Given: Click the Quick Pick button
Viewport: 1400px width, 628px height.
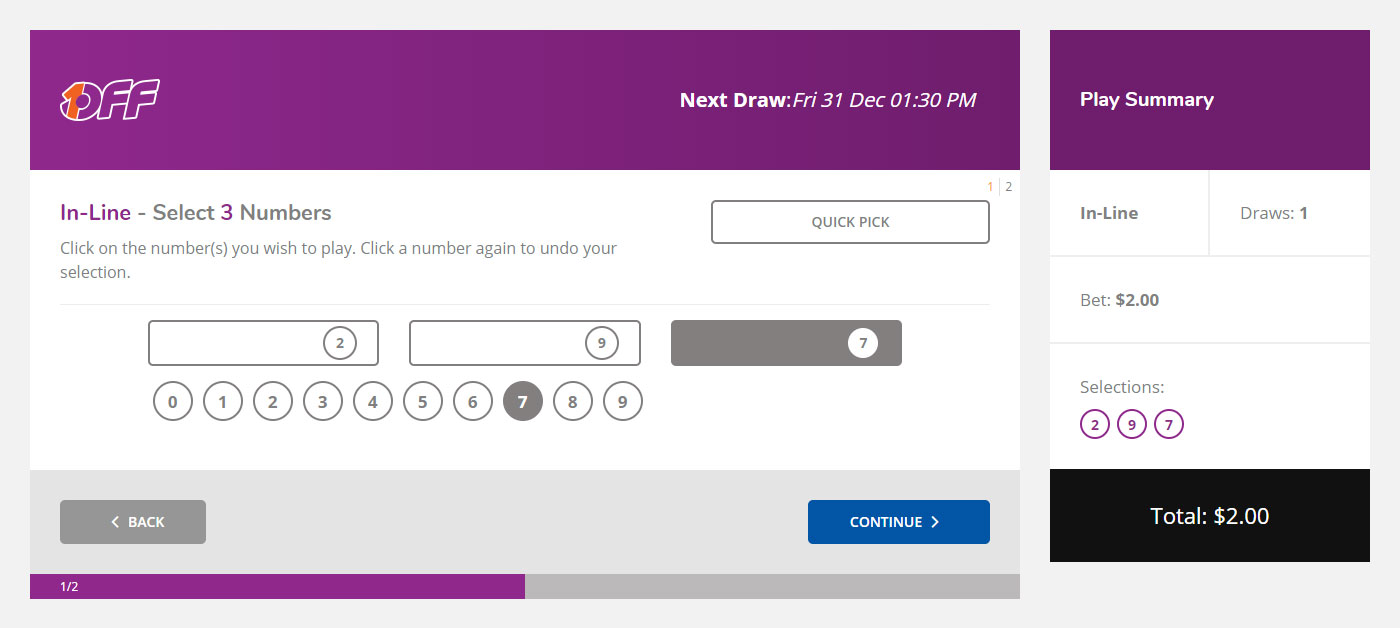Looking at the screenshot, I should click(x=850, y=222).
